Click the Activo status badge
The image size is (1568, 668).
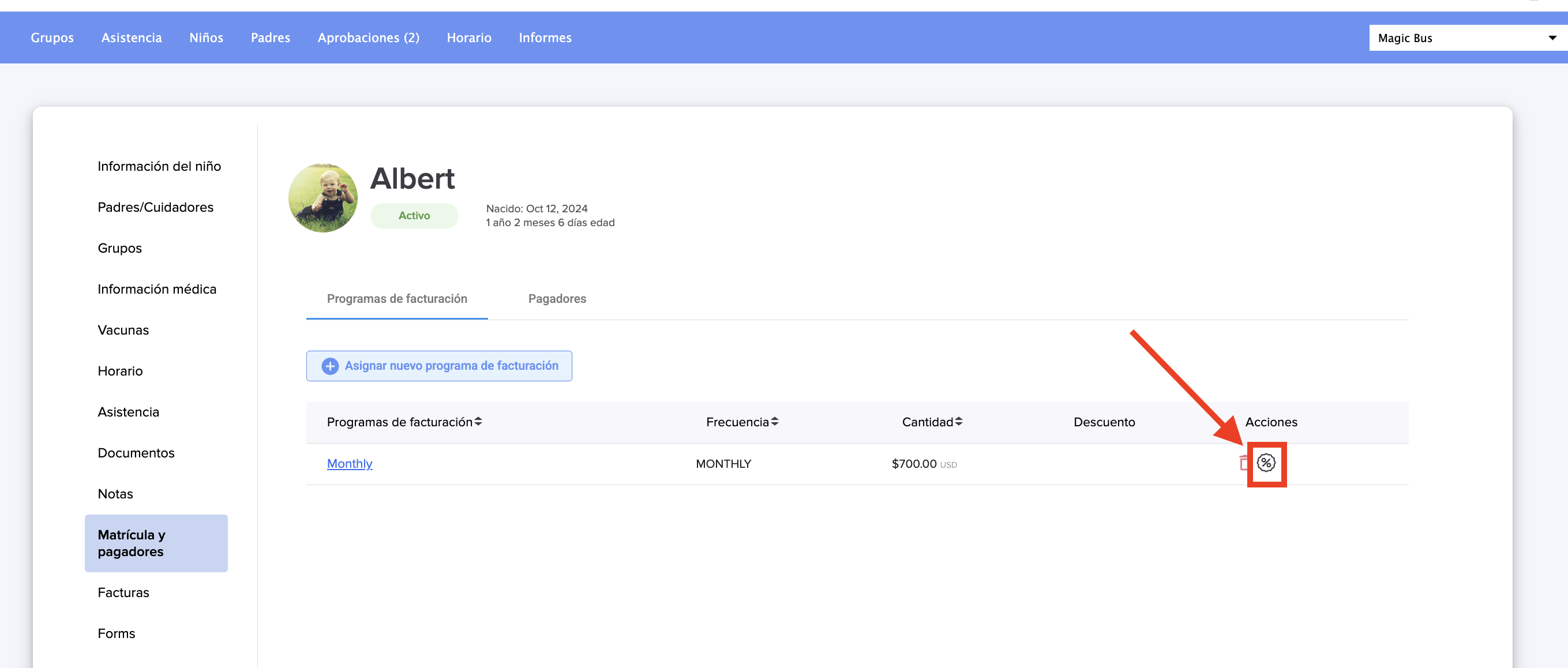pos(414,215)
